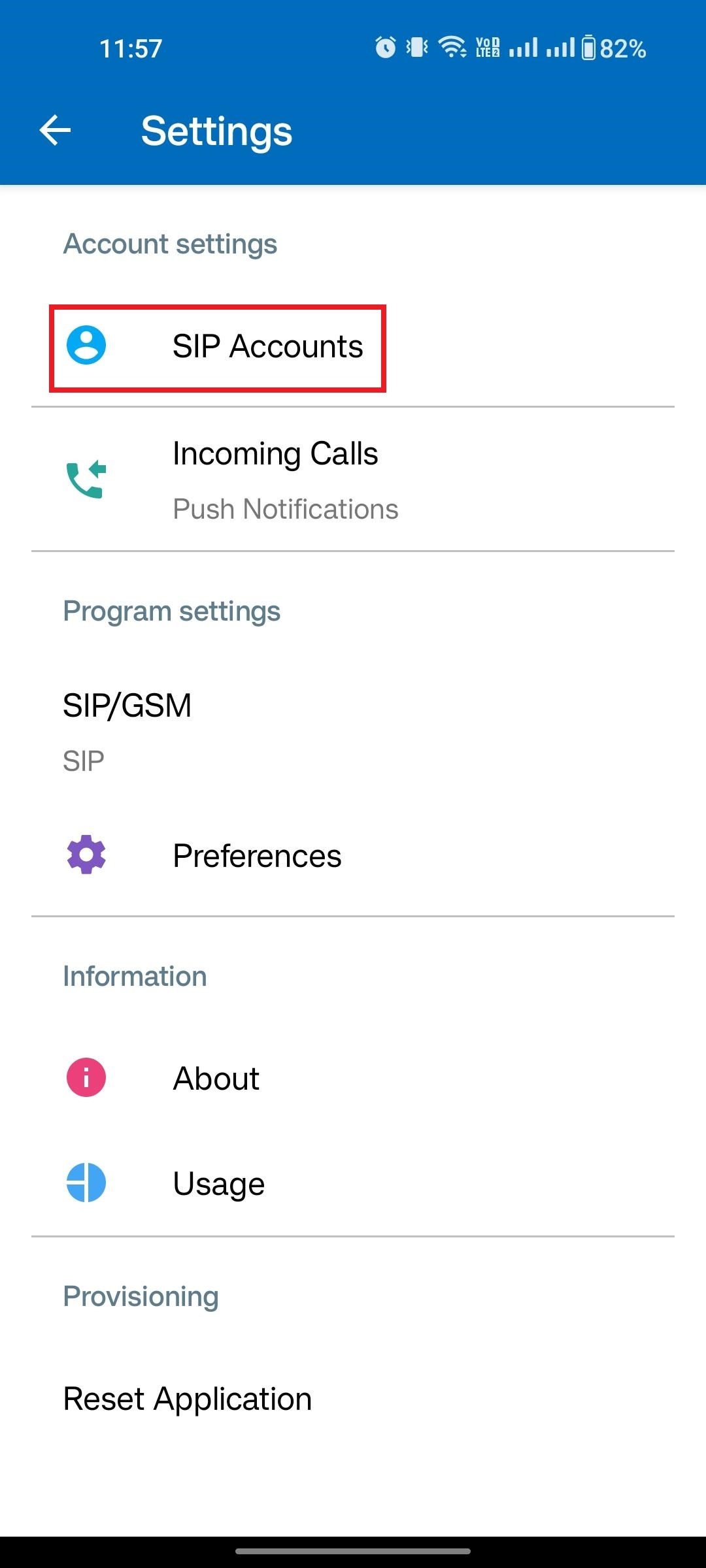This screenshot has height=1568, width=706.
Task: Tap the SIP Accounts person icon
Action: [86, 345]
